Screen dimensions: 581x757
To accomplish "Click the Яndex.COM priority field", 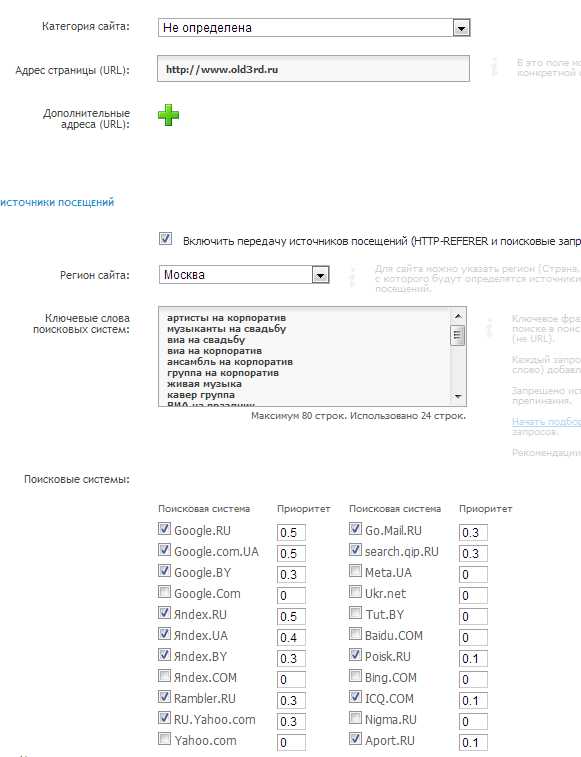I will coord(291,679).
